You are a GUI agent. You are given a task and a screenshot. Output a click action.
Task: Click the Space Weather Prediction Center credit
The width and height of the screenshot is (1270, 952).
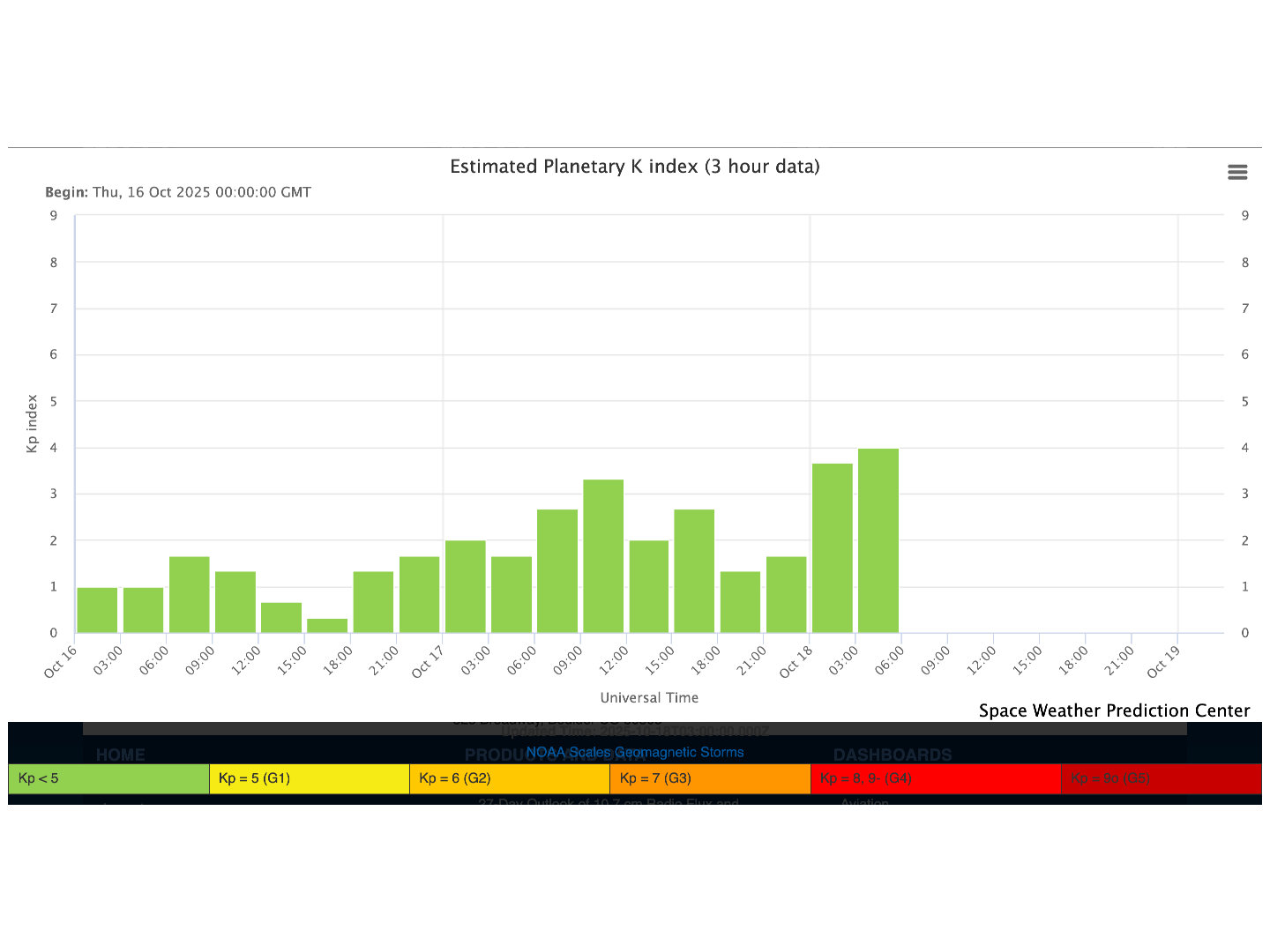[1114, 710]
